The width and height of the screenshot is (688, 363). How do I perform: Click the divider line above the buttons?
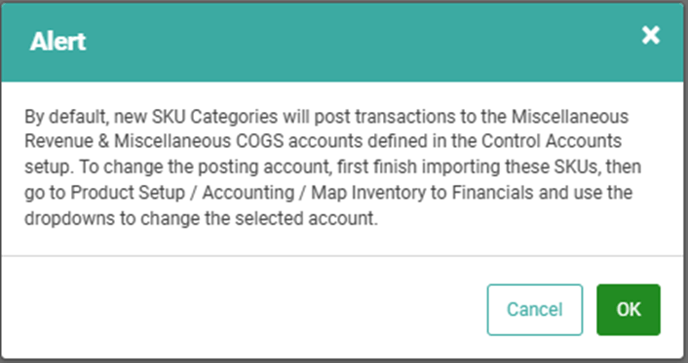pos(342,255)
